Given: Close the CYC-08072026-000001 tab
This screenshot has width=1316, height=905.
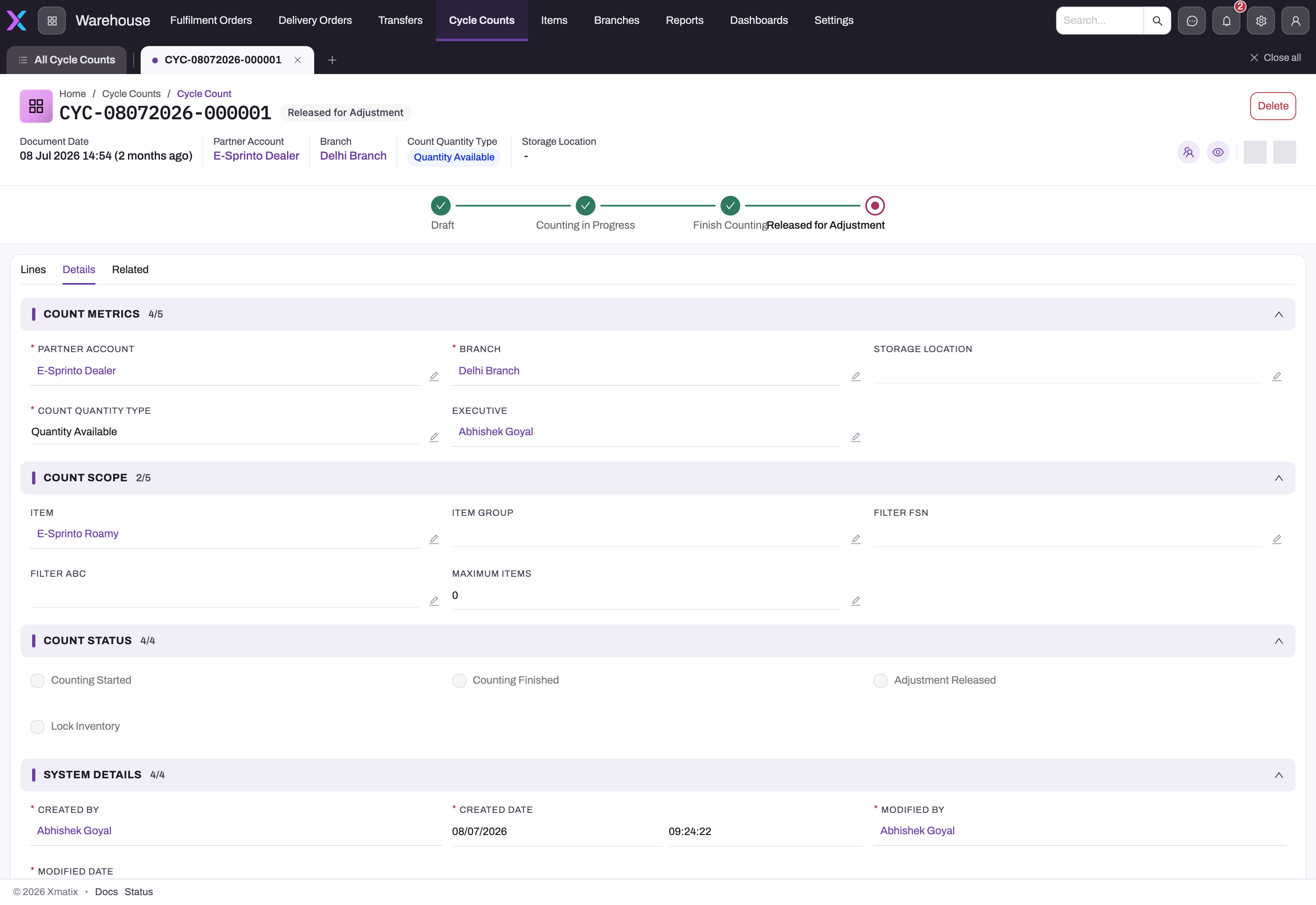Looking at the screenshot, I should (x=298, y=60).
